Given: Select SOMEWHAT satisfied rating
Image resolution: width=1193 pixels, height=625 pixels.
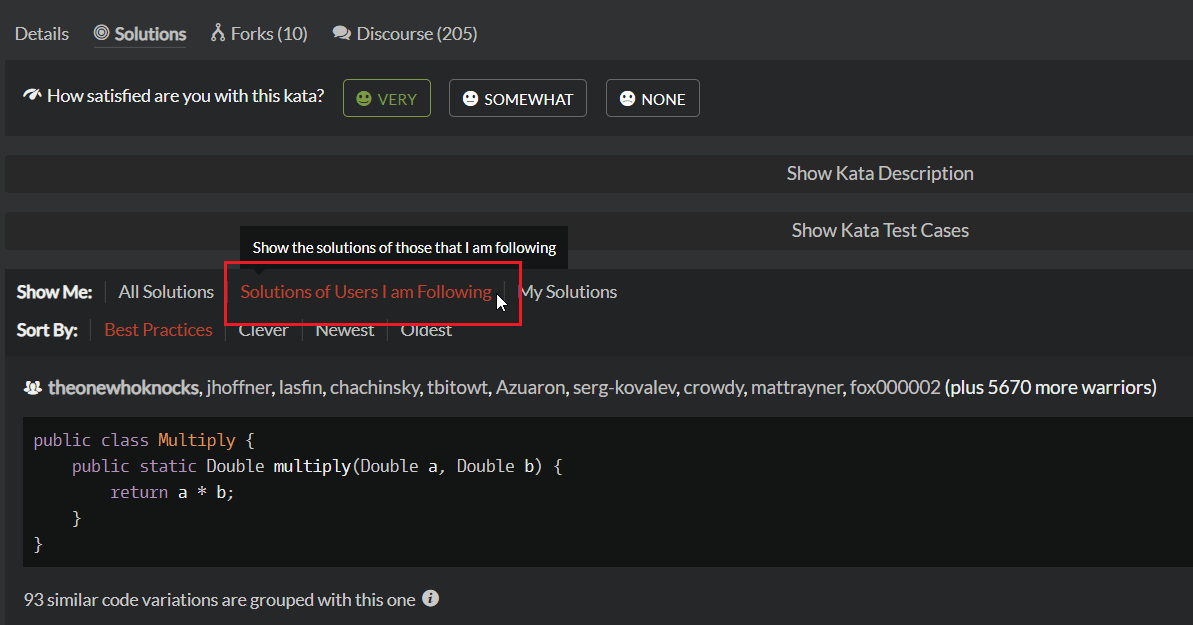Looking at the screenshot, I should 517,99.
